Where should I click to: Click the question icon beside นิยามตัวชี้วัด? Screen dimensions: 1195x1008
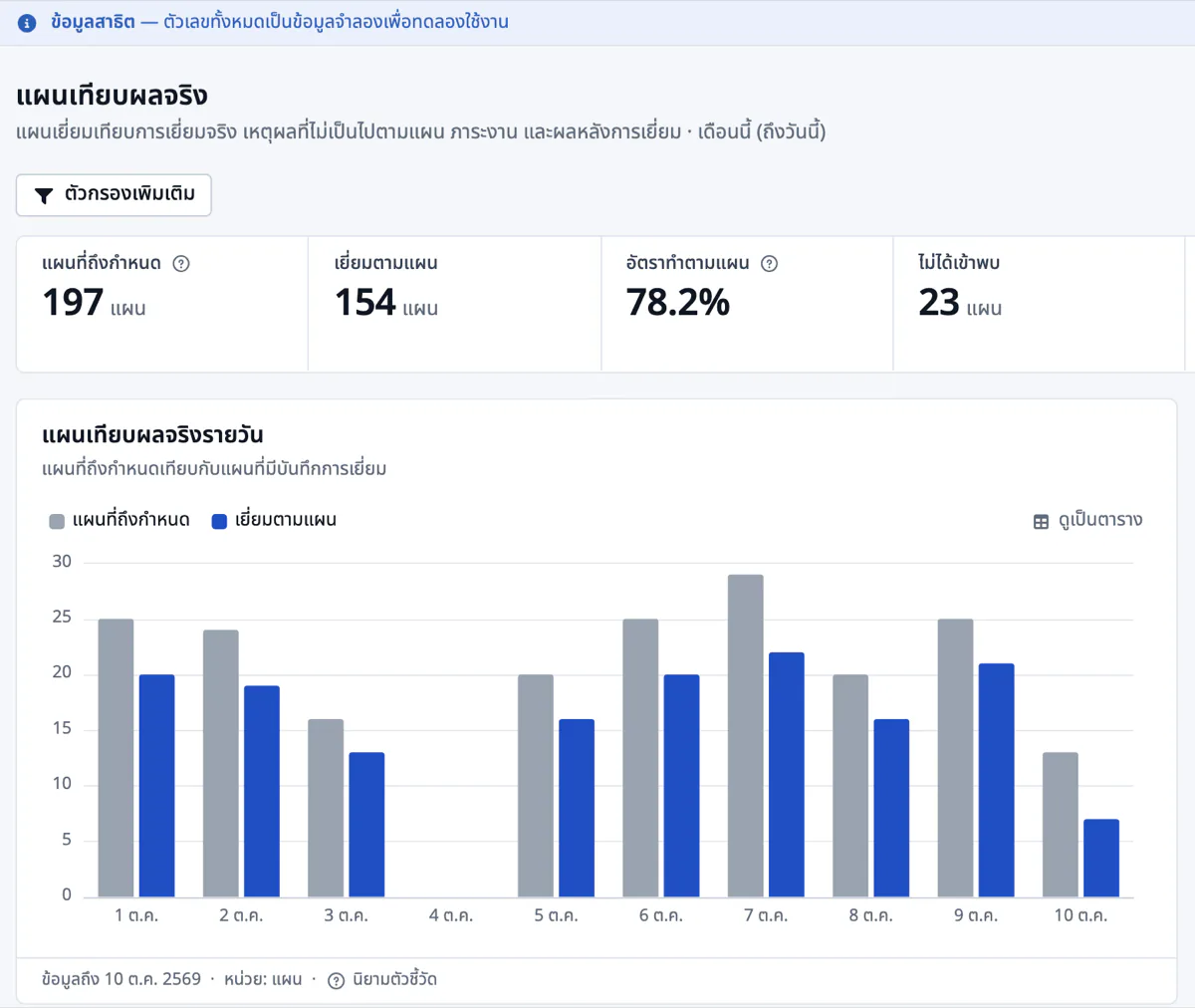click(x=337, y=980)
